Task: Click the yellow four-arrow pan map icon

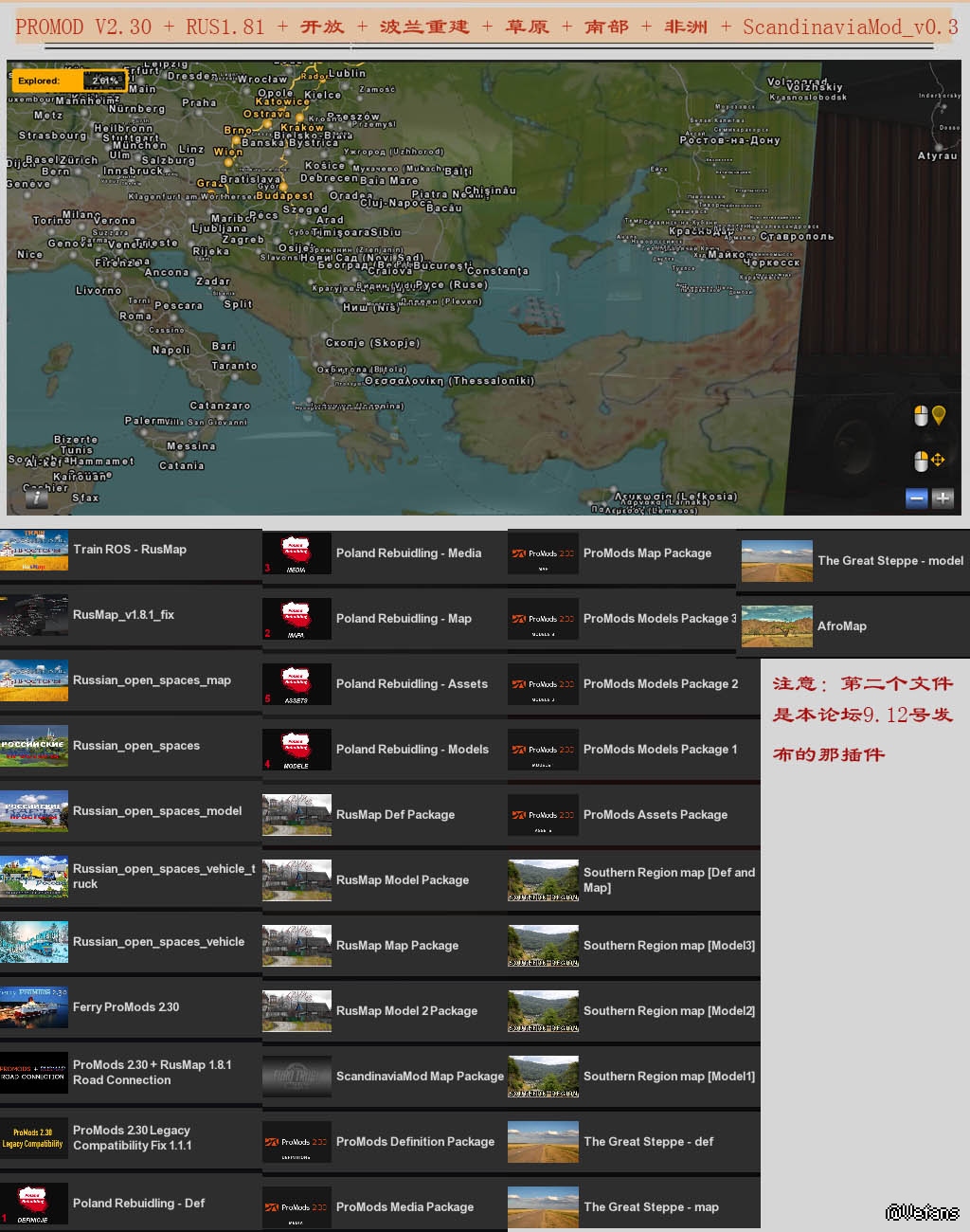Action: tap(938, 461)
